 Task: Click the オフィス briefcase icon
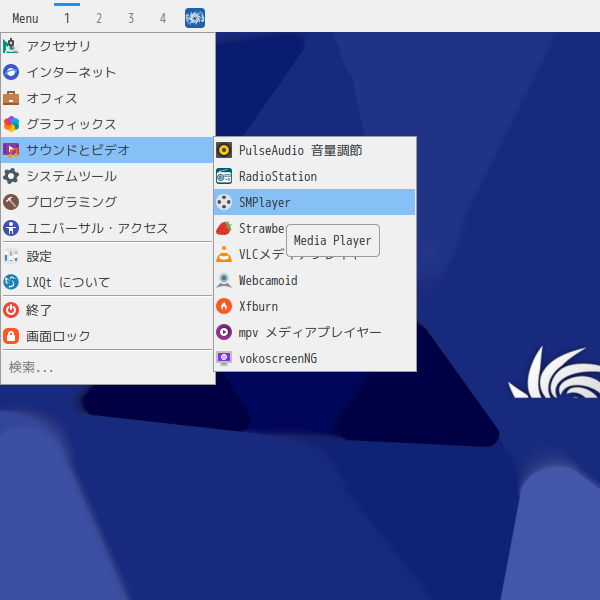(x=11, y=98)
